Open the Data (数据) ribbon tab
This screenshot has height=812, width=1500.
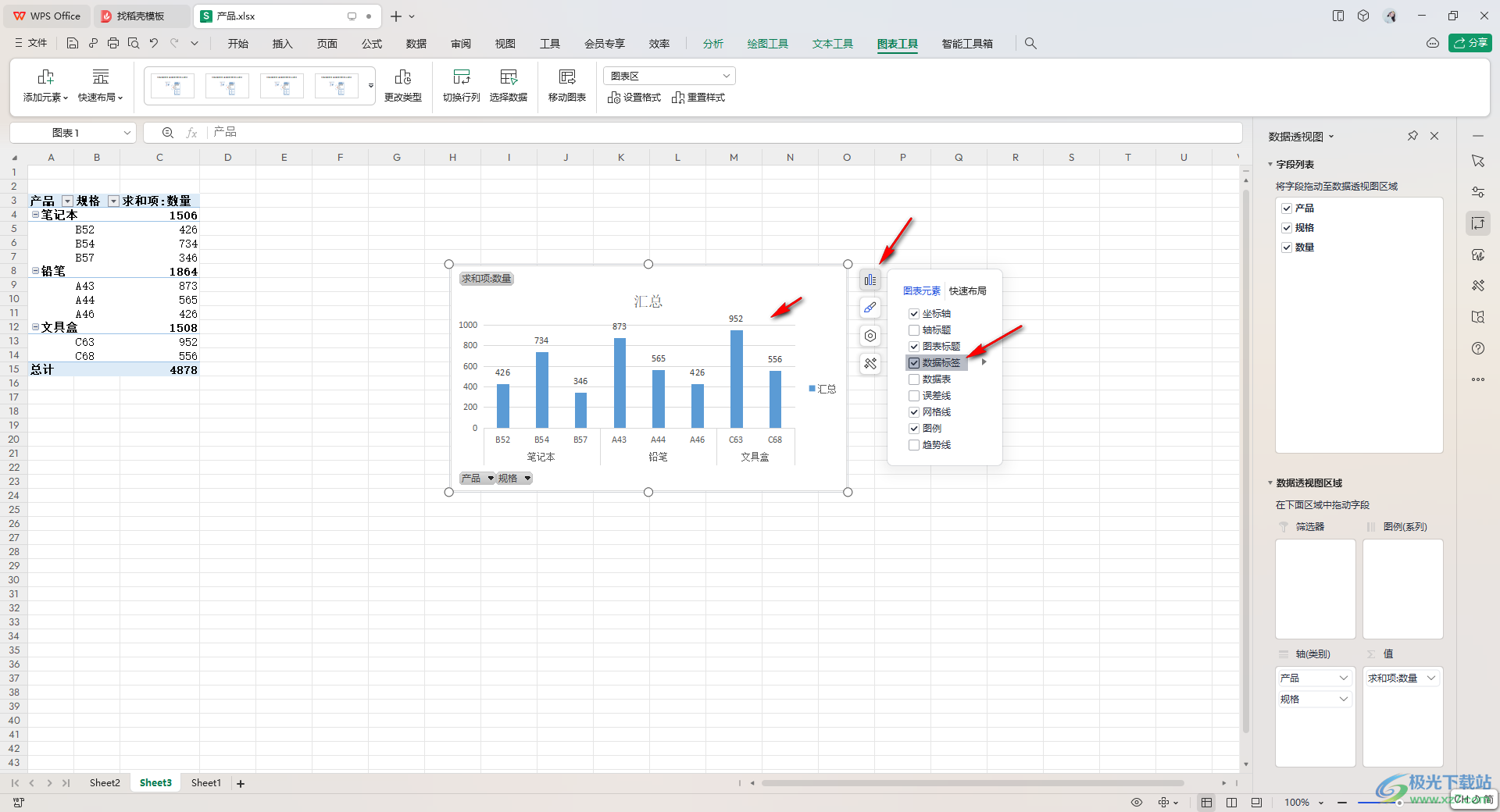pyautogui.click(x=416, y=44)
